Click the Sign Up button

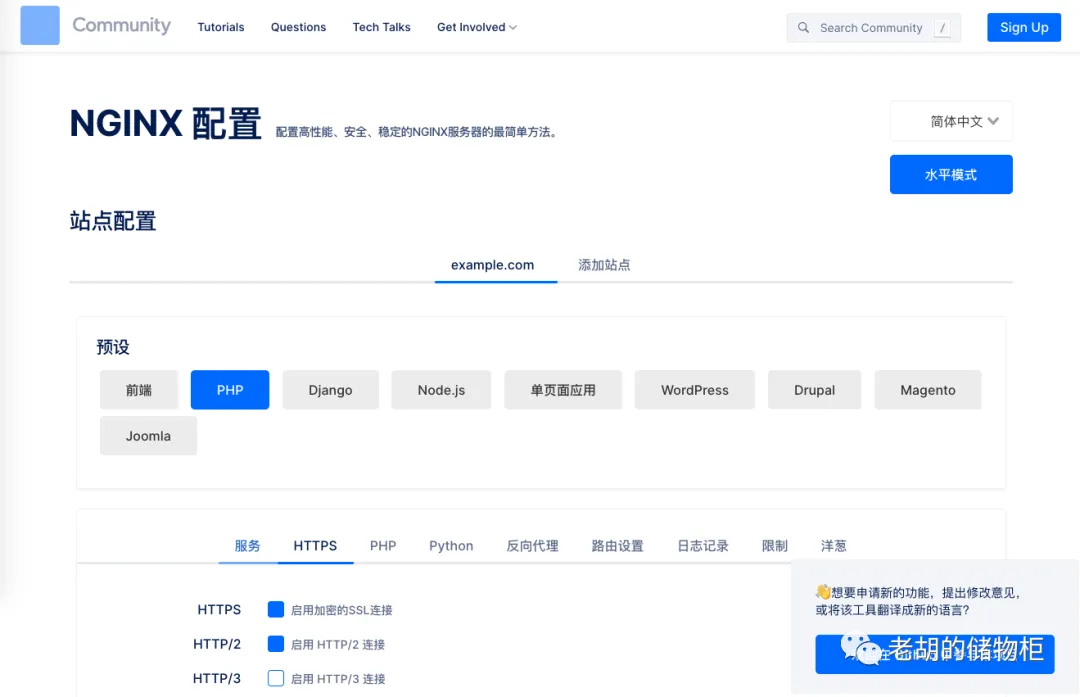pyautogui.click(x=1024, y=28)
